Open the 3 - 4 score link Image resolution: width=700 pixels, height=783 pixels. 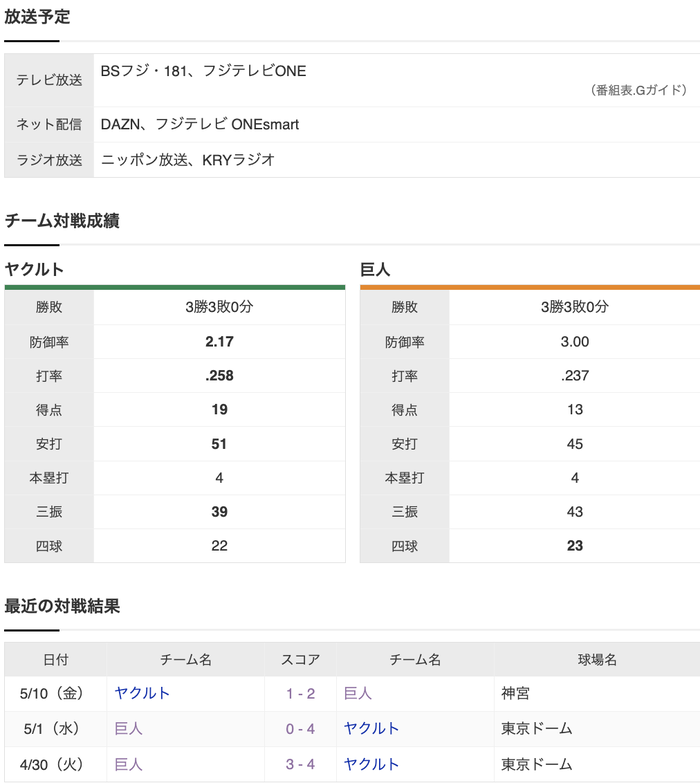tap(301, 765)
